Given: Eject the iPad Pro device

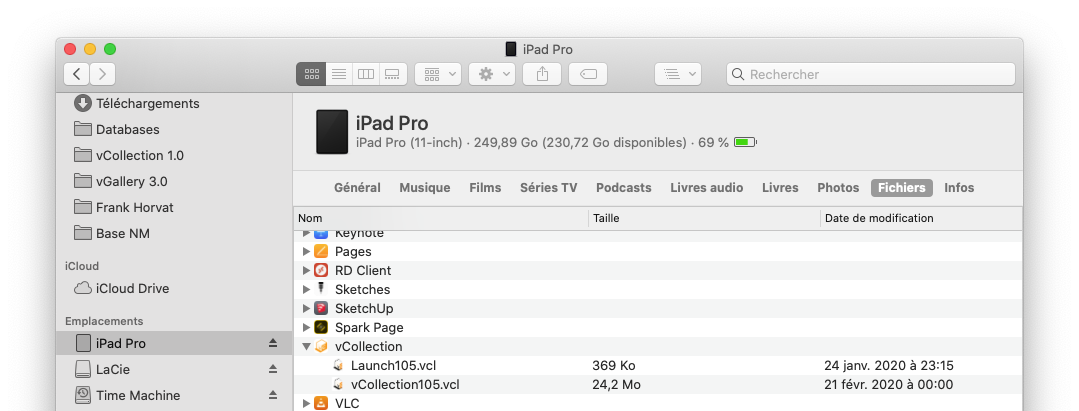Looking at the screenshot, I should pos(273,343).
